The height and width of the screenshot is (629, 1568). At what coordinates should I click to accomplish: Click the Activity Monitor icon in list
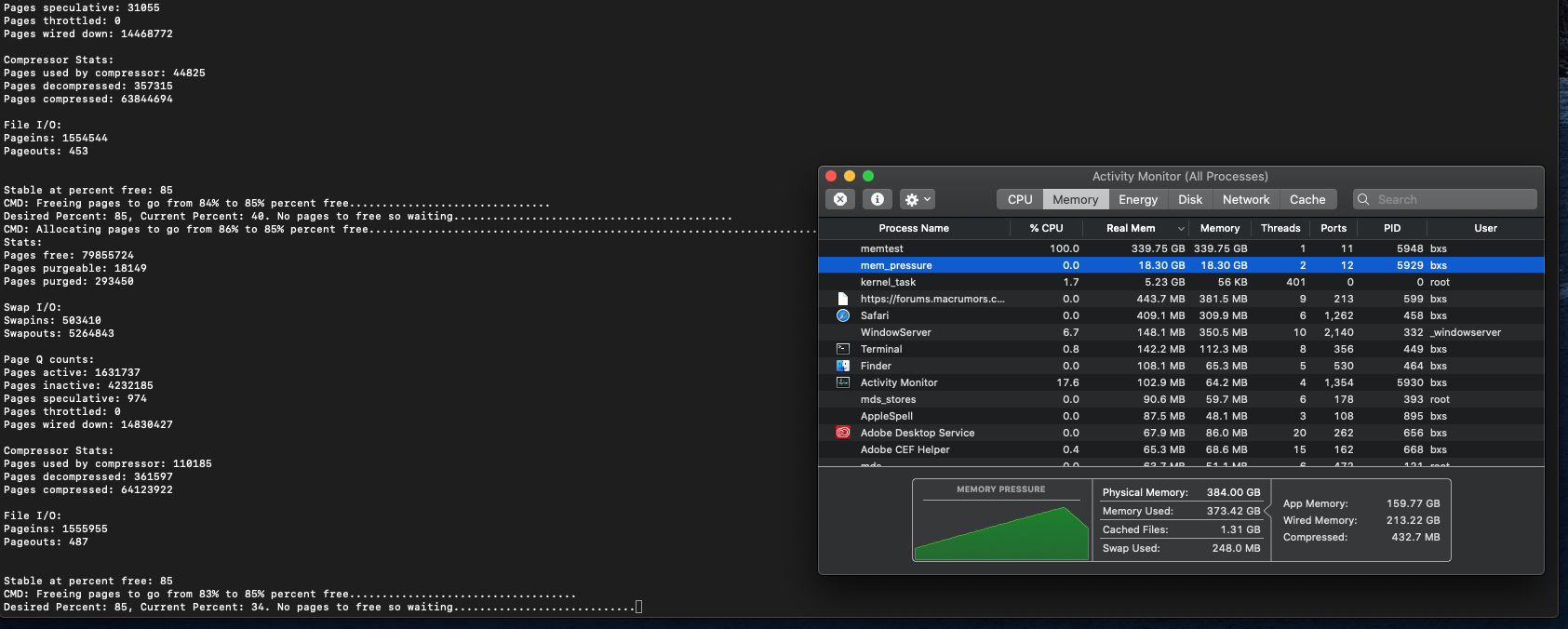(843, 382)
